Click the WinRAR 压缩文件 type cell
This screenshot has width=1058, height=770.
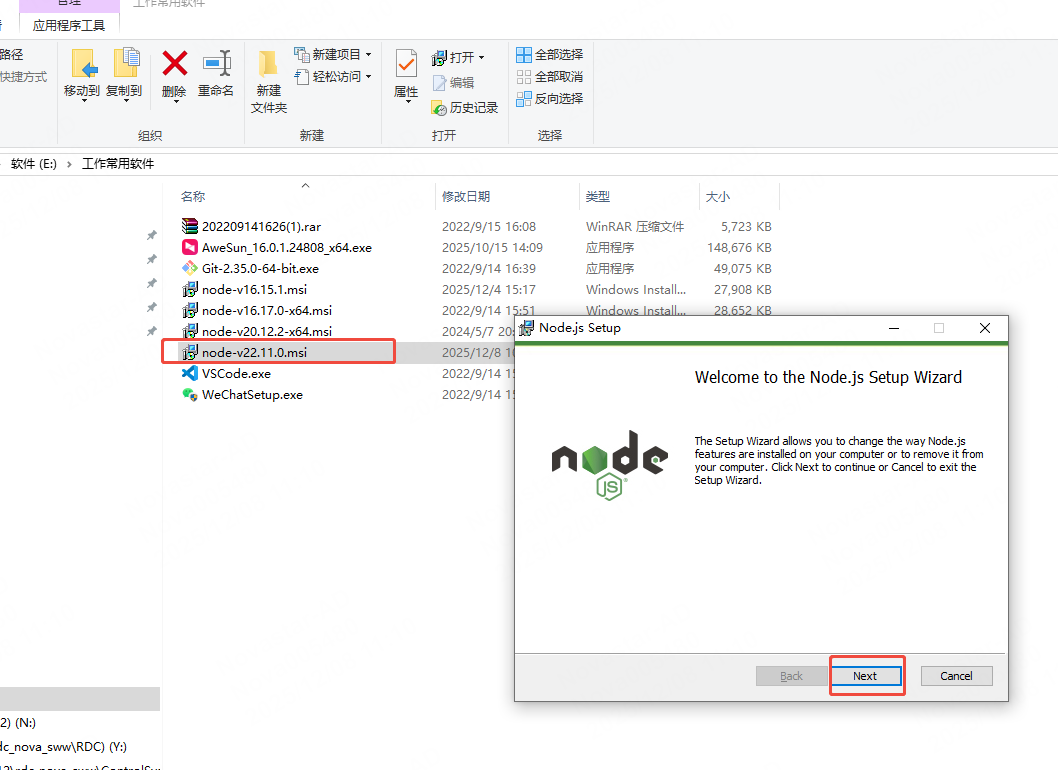[x=635, y=227]
